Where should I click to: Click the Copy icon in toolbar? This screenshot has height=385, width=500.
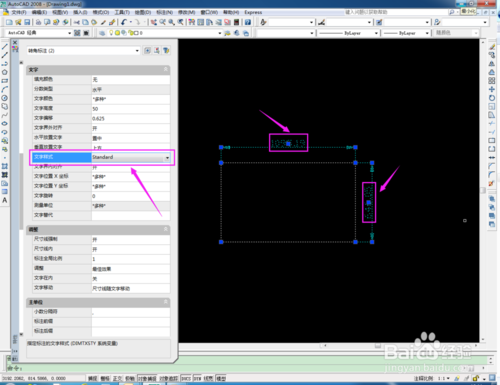click(x=85, y=22)
